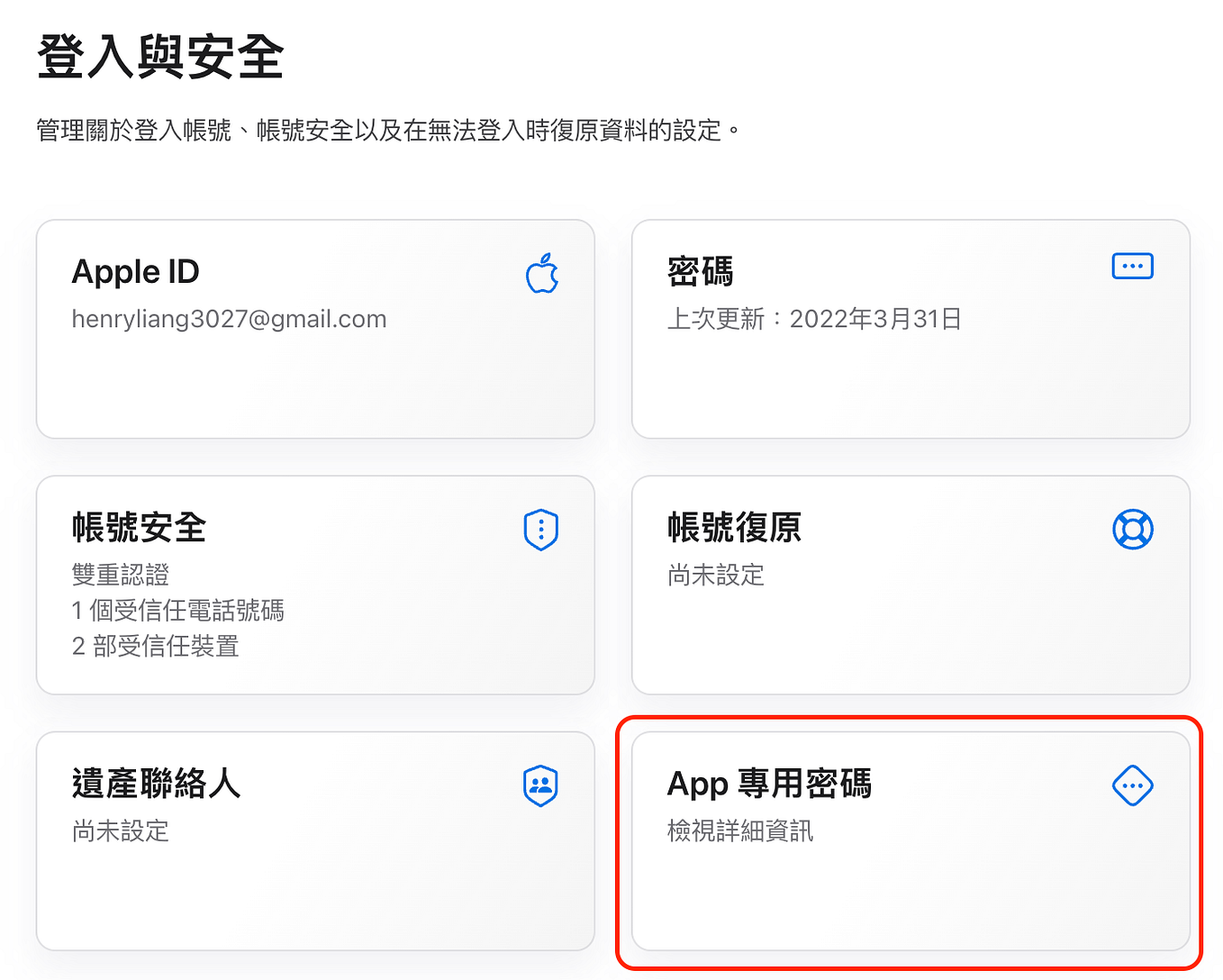Click the text 2 部受信任裝置

tap(155, 647)
